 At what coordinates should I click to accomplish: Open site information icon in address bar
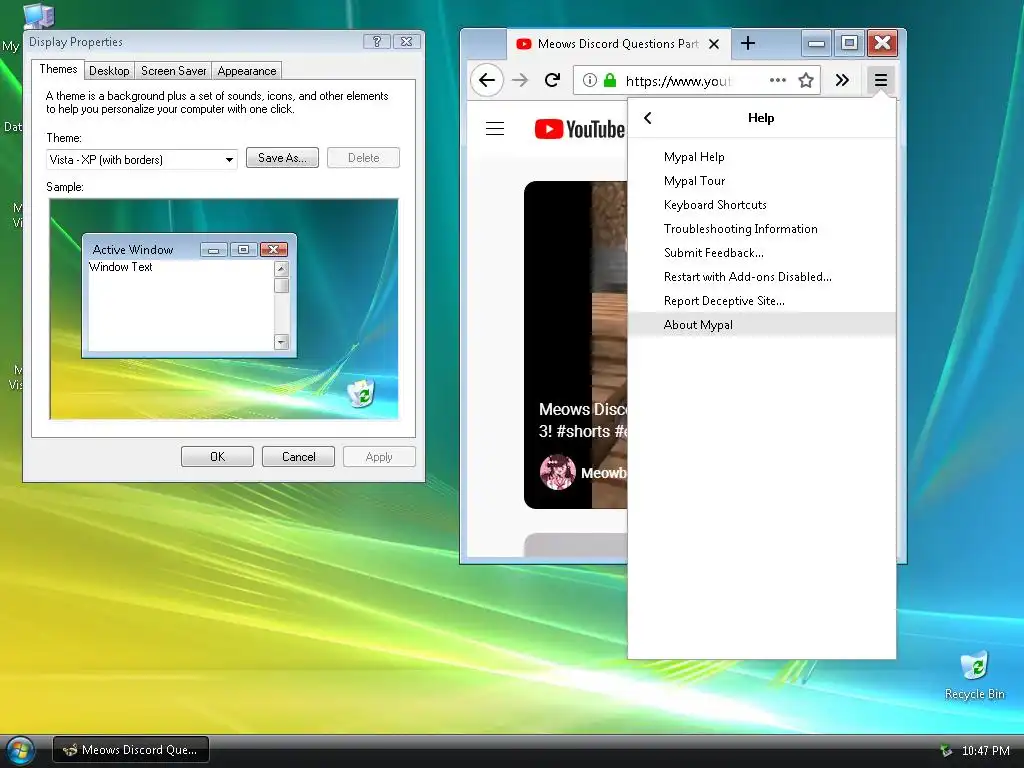pyautogui.click(x=590, y=80)
